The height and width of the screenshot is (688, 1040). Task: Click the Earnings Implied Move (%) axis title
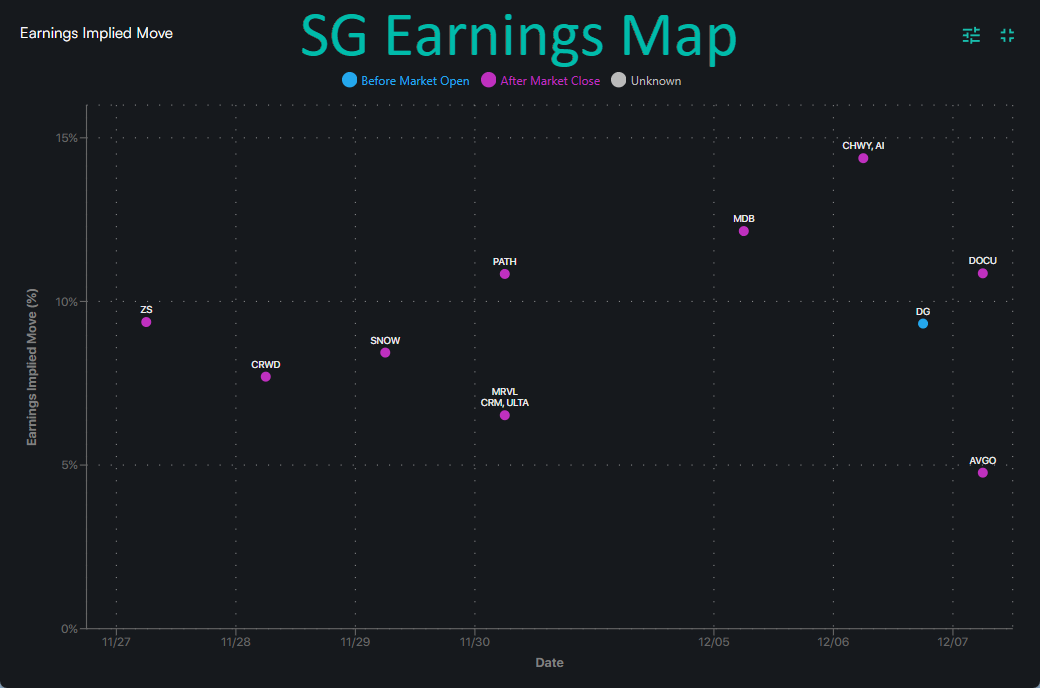32,367
